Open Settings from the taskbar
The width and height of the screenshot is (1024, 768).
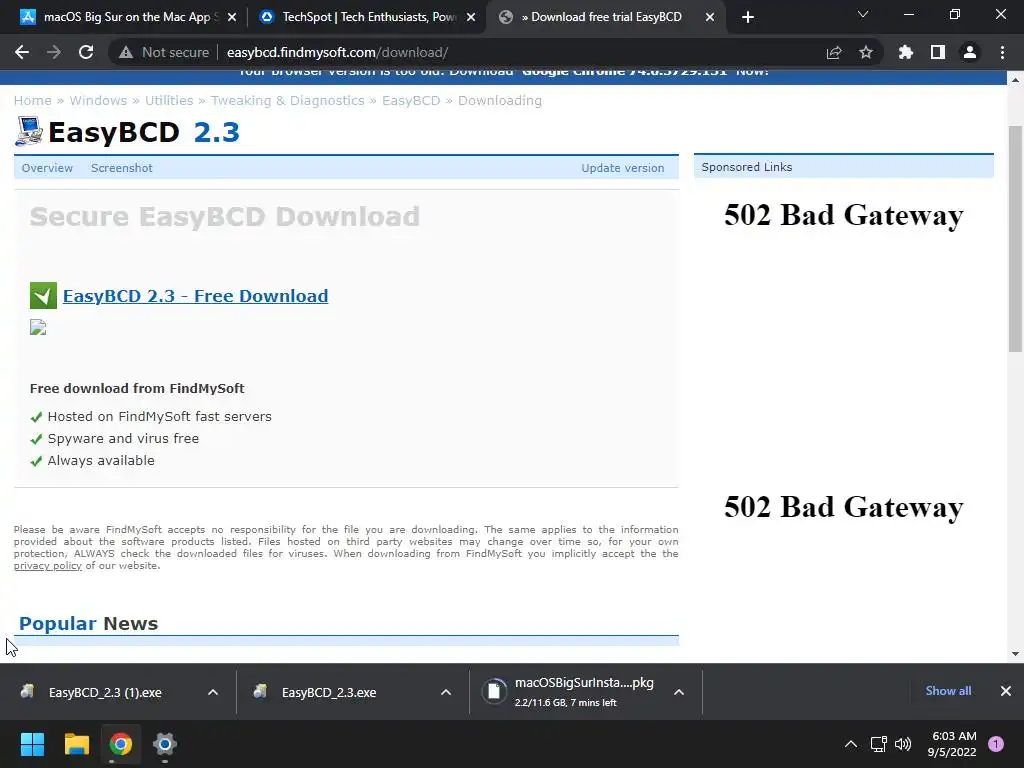tap(165, 744)
